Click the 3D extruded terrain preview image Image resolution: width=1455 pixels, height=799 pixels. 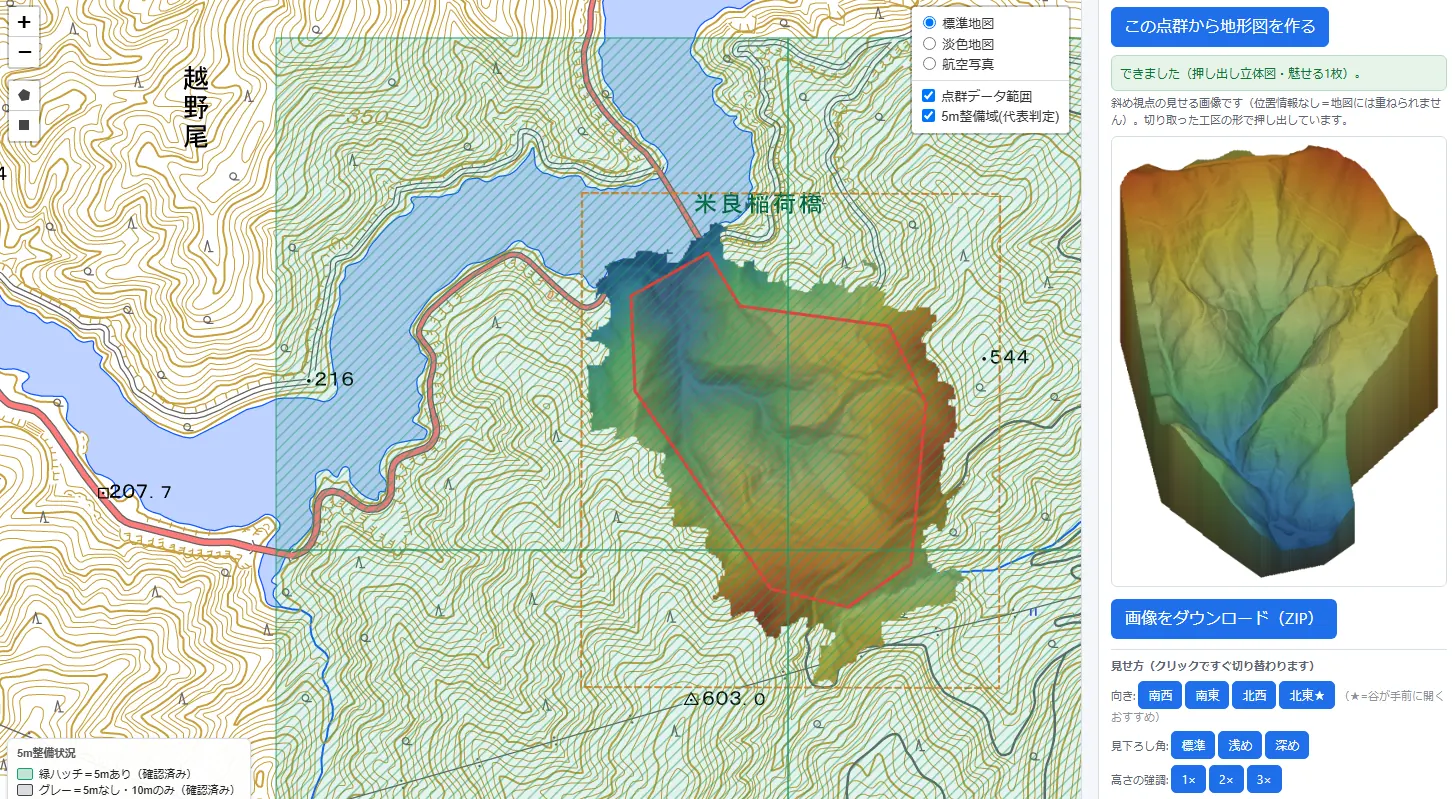(1278, 361)
